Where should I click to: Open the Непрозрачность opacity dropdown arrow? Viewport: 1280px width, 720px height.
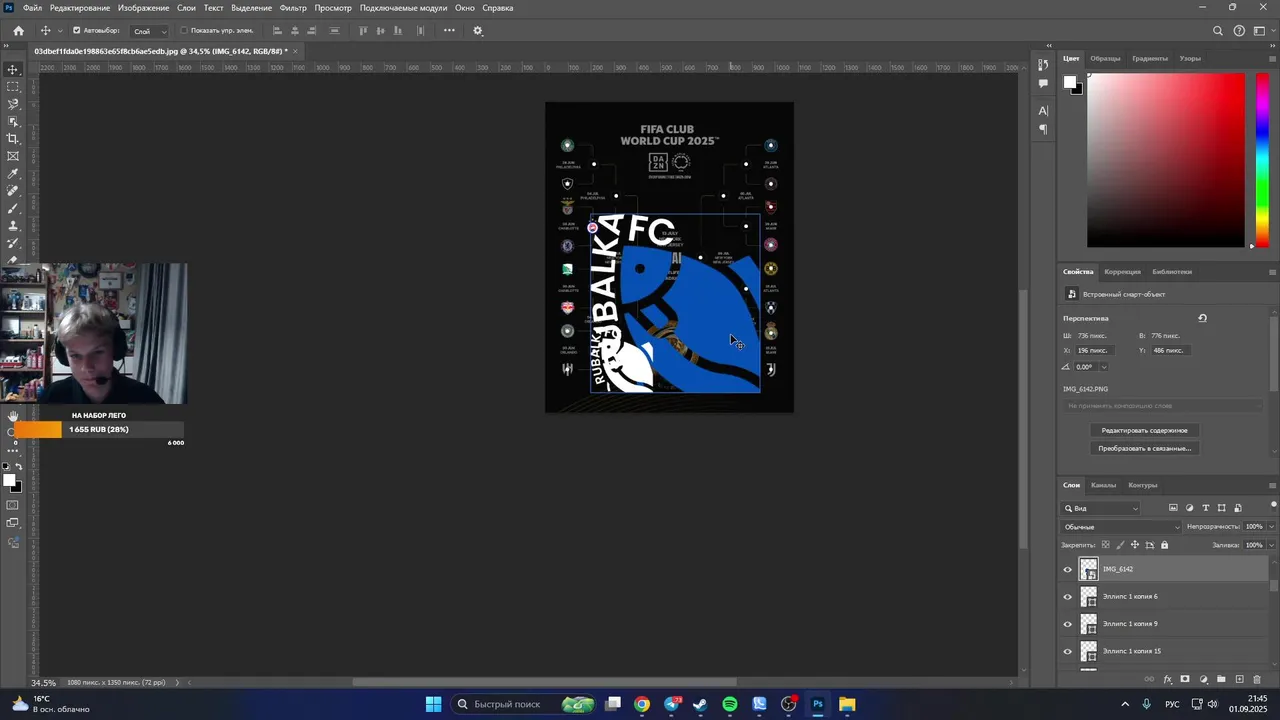(x=1271, y=527)
